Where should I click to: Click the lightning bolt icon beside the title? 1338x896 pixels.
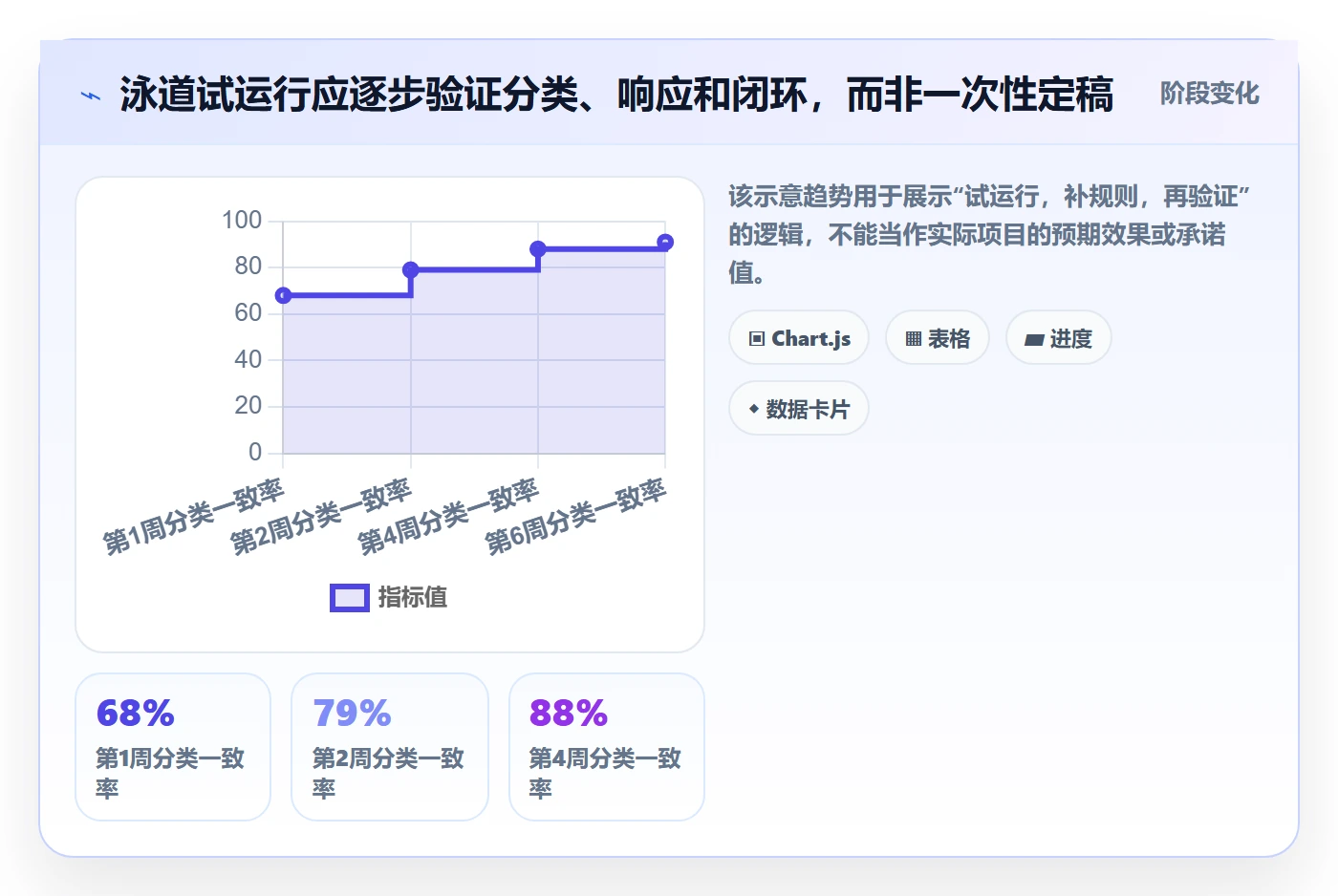coord(91,96)
